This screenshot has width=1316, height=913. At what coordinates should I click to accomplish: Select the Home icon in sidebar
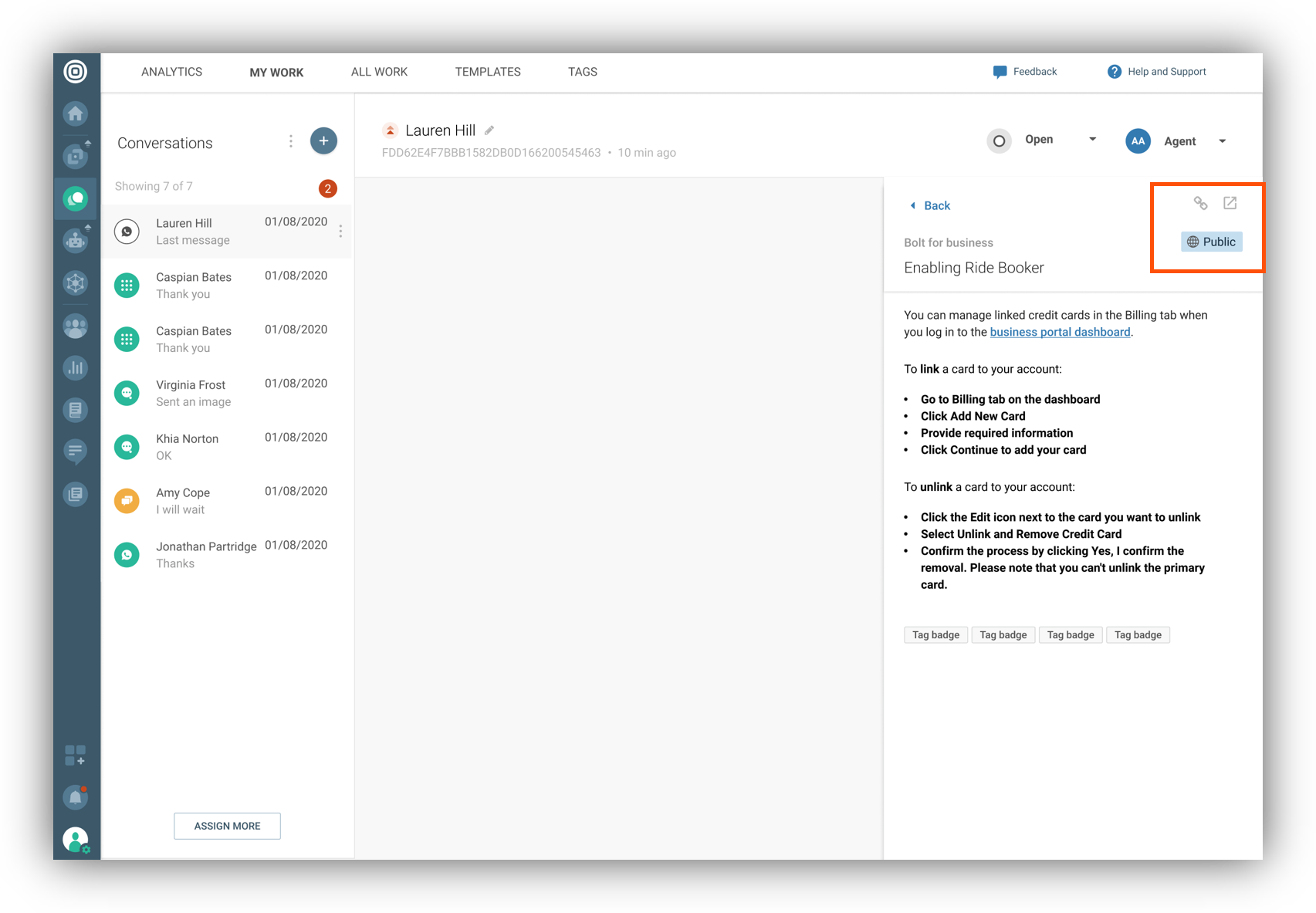coord(75,113)
